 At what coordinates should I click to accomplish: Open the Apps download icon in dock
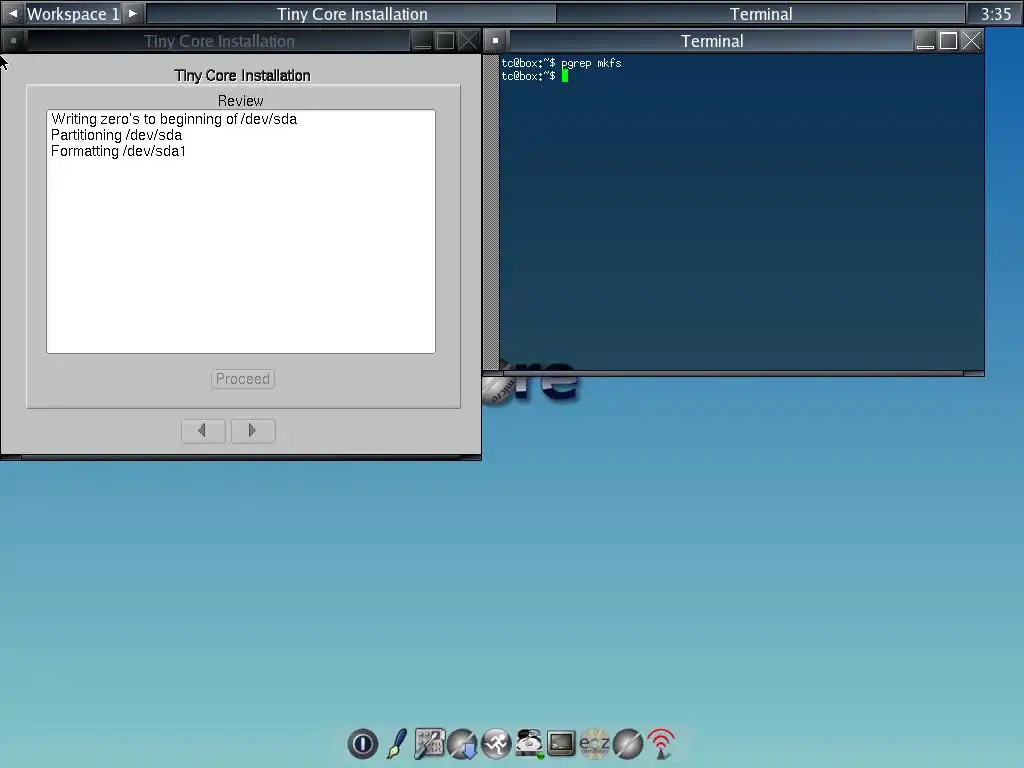[x=462, y=744]
